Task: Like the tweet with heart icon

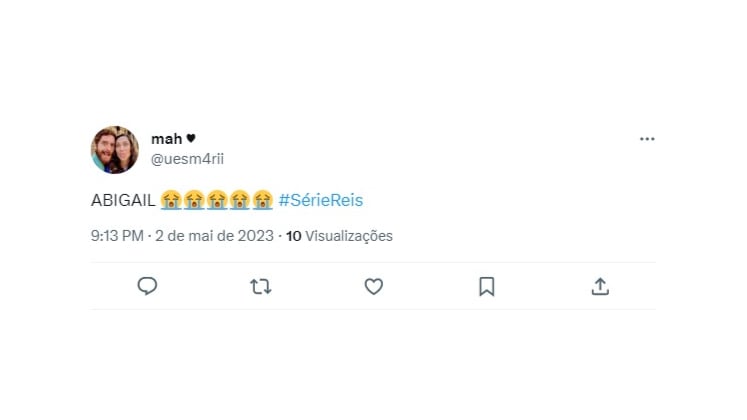Action: click(373, 287)
